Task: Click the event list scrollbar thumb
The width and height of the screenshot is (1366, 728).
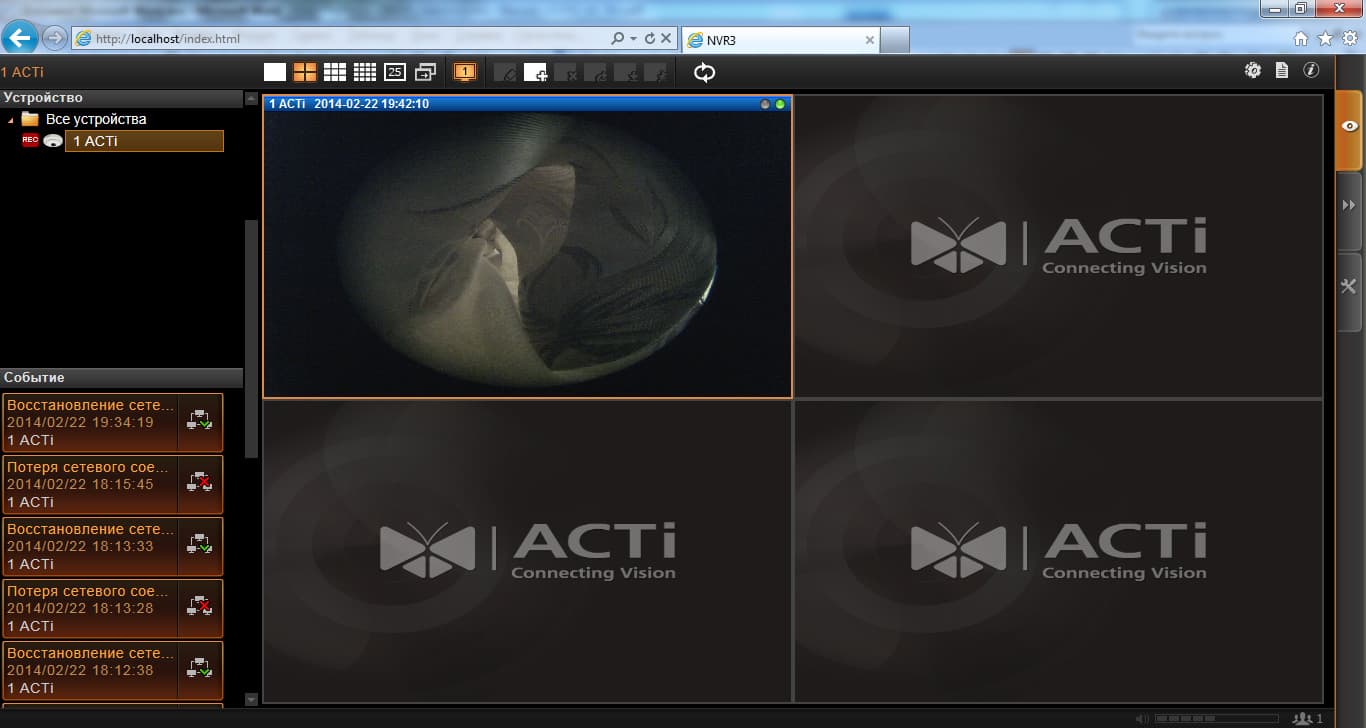Action: click(251, 338)
